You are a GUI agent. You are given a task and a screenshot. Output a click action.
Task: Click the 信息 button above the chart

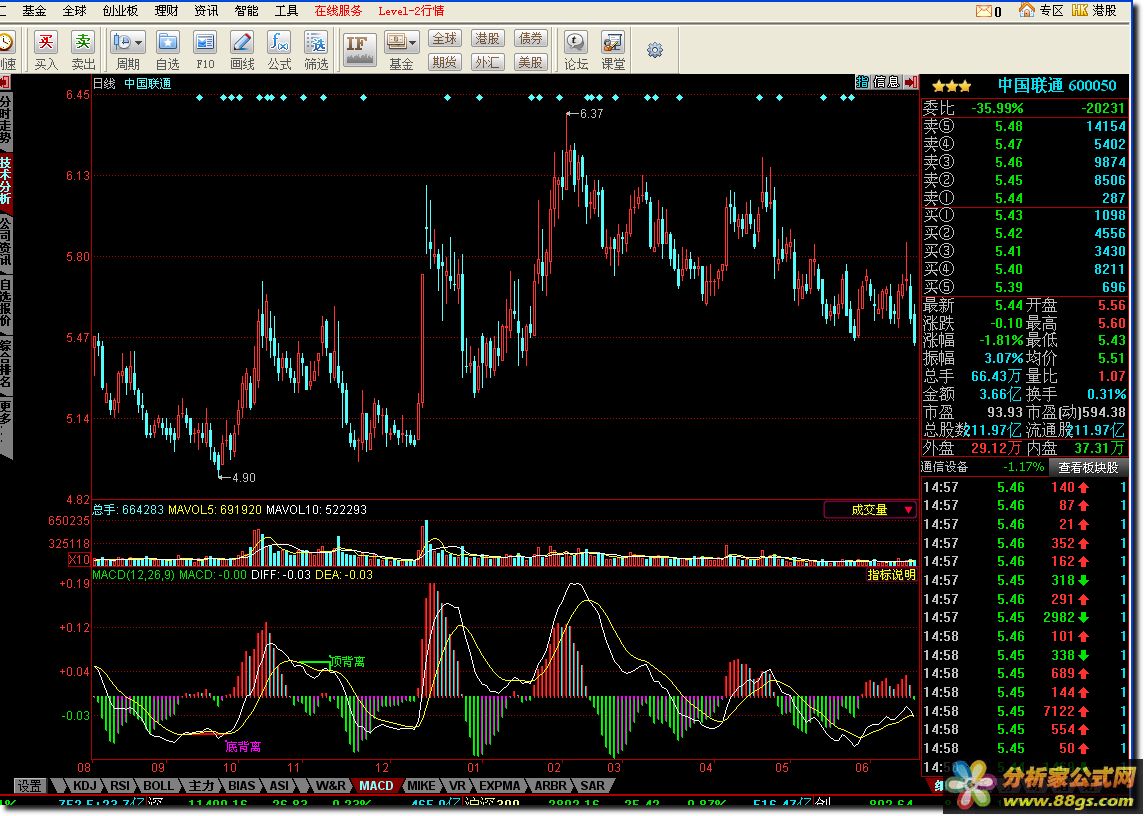point(886,82)
